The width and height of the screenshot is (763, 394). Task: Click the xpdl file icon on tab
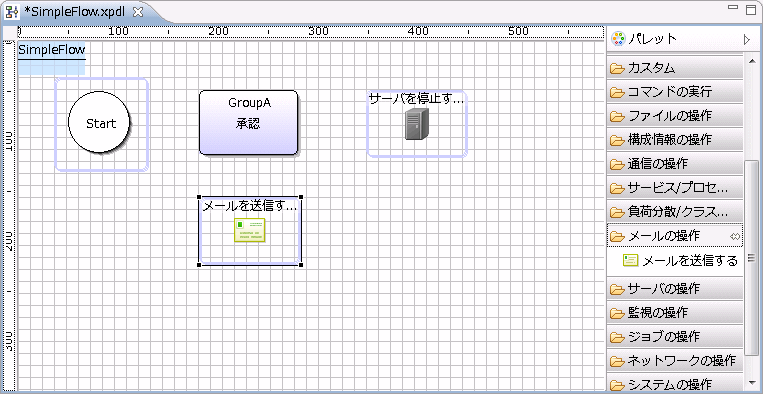[x=12, y=12]
